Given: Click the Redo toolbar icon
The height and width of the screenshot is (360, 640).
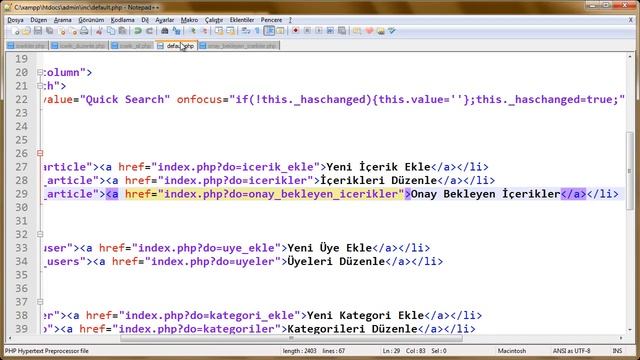Looking at the screenshot, I should pyautogui.click(x=149, y=31).
